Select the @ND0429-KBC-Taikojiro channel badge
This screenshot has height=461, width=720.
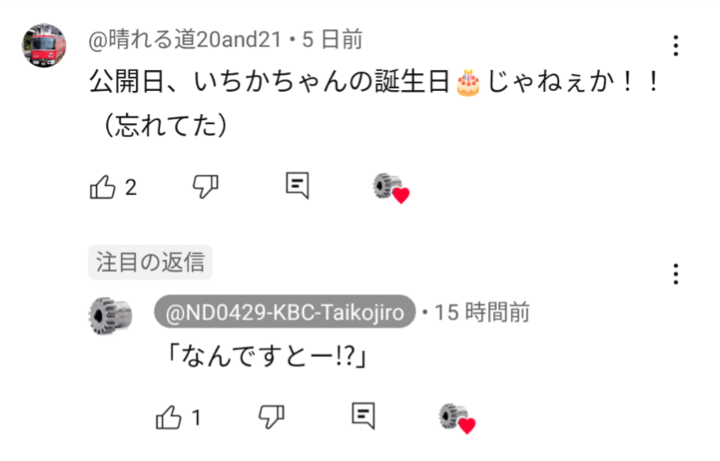coord(285,312)
